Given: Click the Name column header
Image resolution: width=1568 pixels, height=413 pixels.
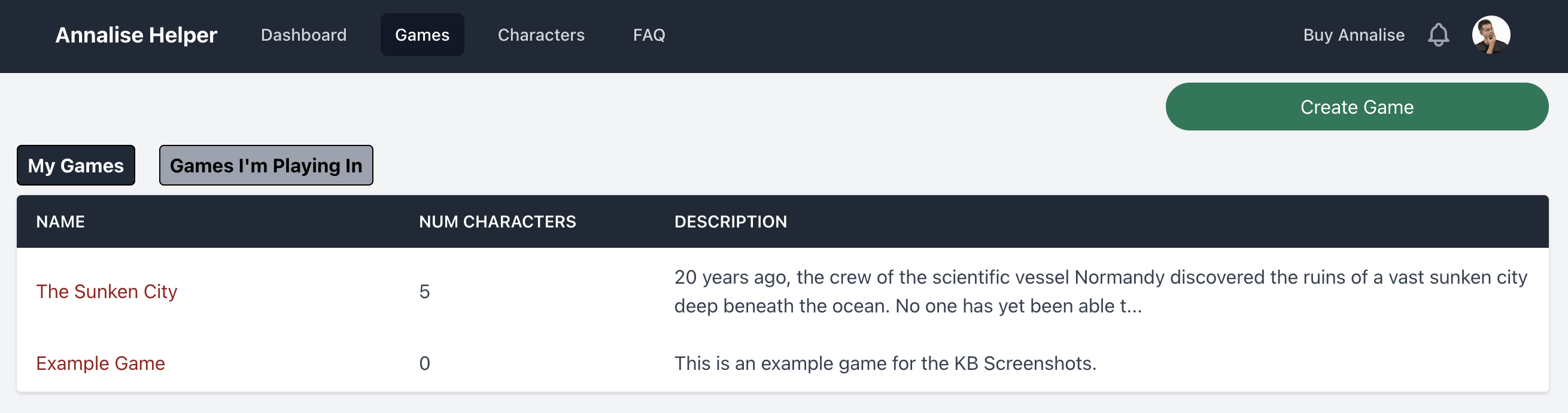Looking at the screenshot, I should (x=60, y=221).
